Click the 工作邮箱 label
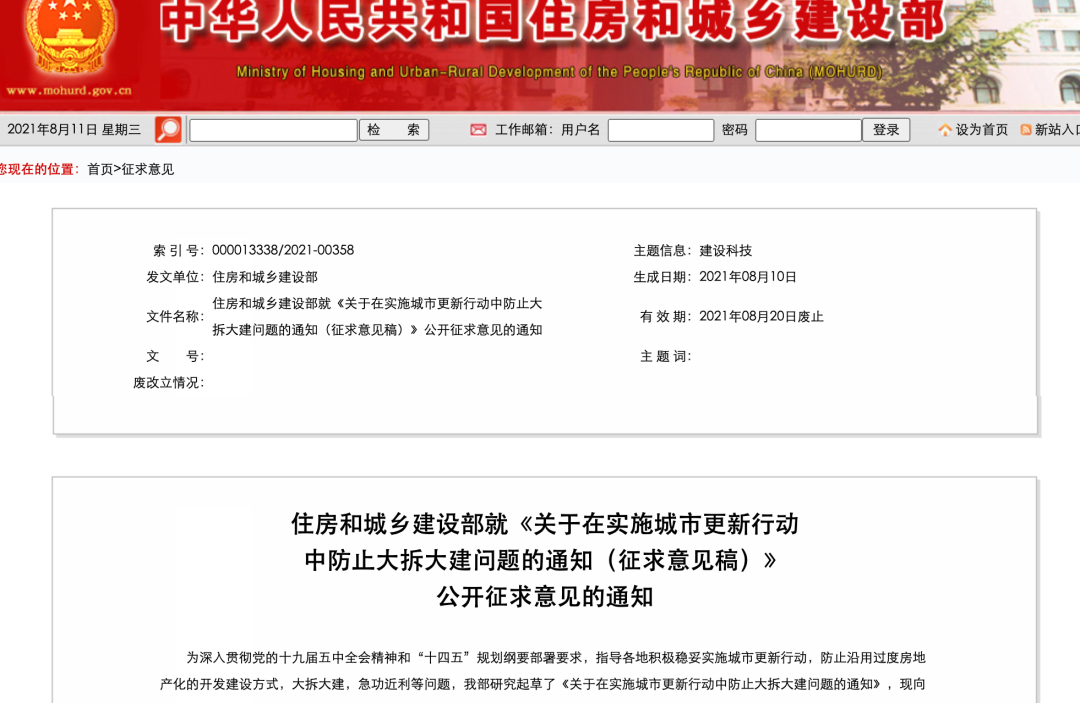This screenshot has width=1080, height=703. click(523, 130)
